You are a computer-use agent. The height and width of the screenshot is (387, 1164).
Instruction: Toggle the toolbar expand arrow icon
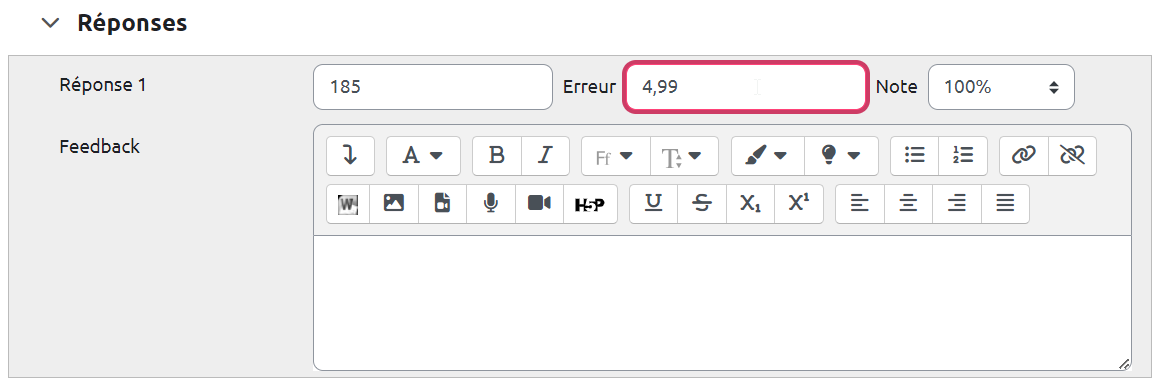[x=350, y=156]
